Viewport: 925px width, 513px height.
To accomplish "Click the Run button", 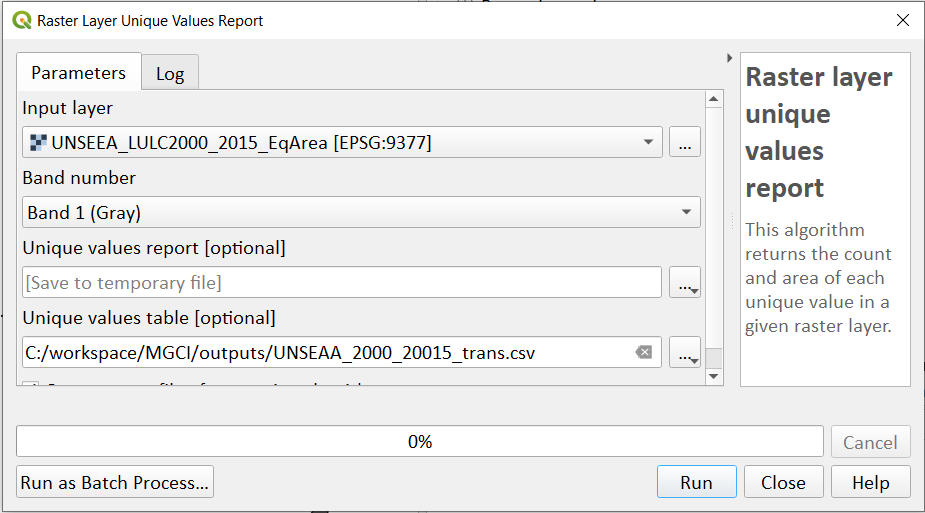I will 697,482.
